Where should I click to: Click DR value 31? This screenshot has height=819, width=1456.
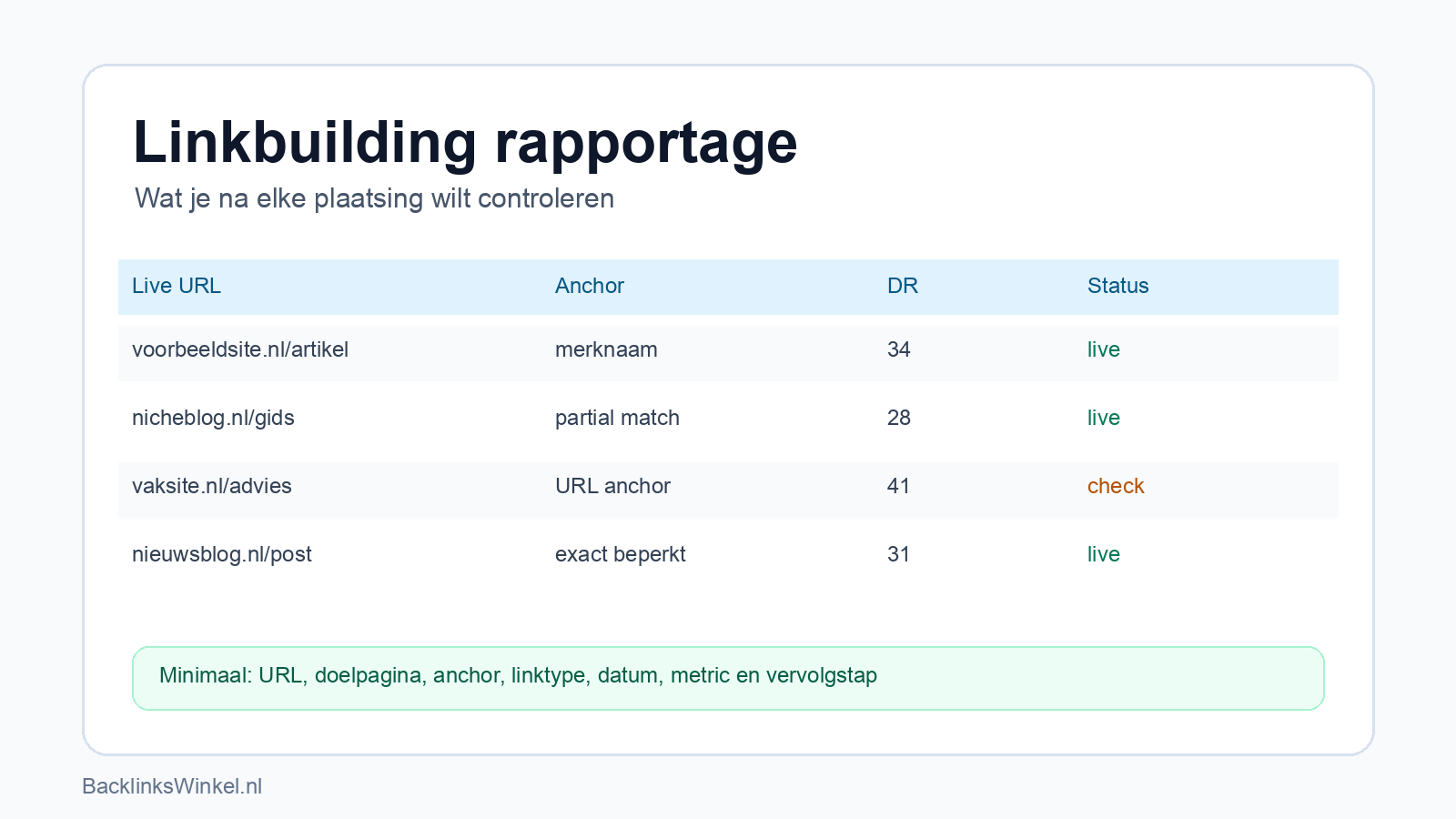point(899,554)
